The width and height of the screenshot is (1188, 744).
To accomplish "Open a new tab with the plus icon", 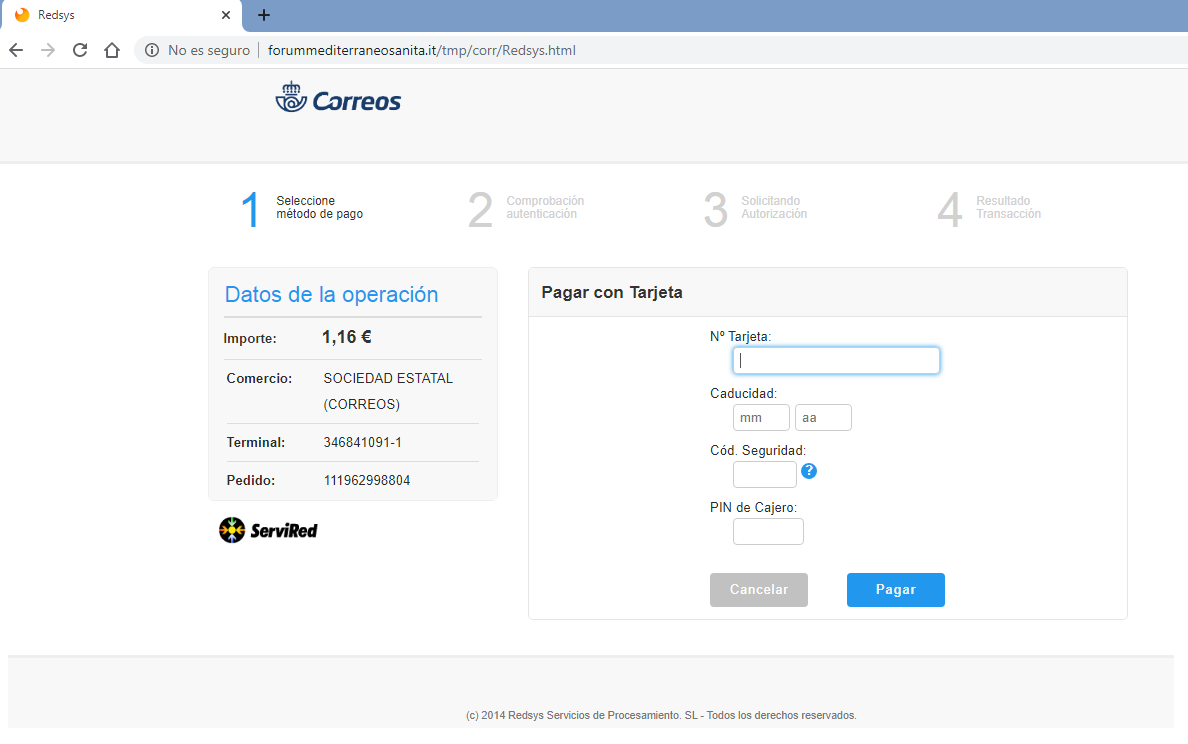I will pyautogui.click(x=264, y=14).
